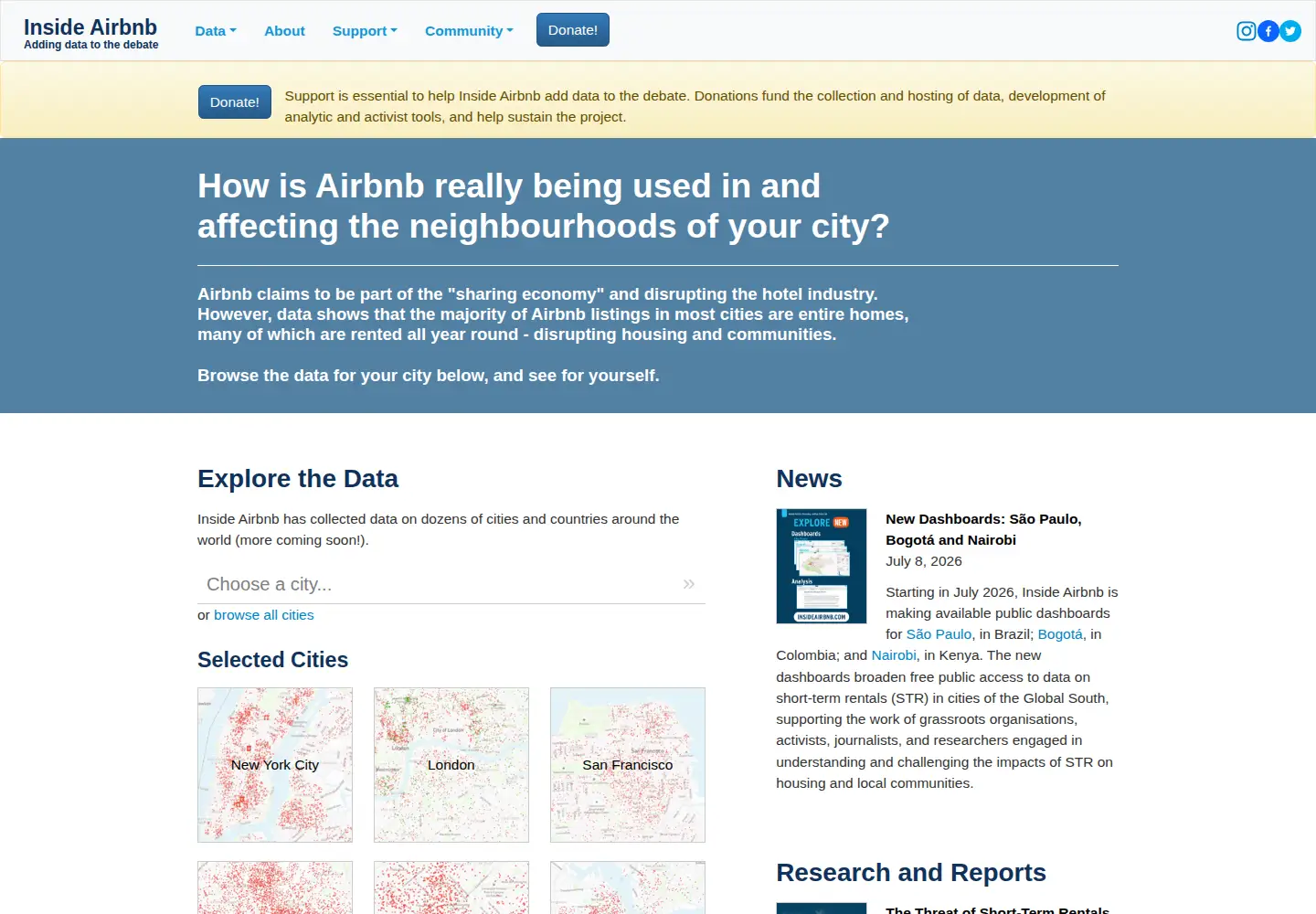Click the Donate! button in navbar
The width and height of the screenshot is (1316, 914).
[x=573, y=30]
